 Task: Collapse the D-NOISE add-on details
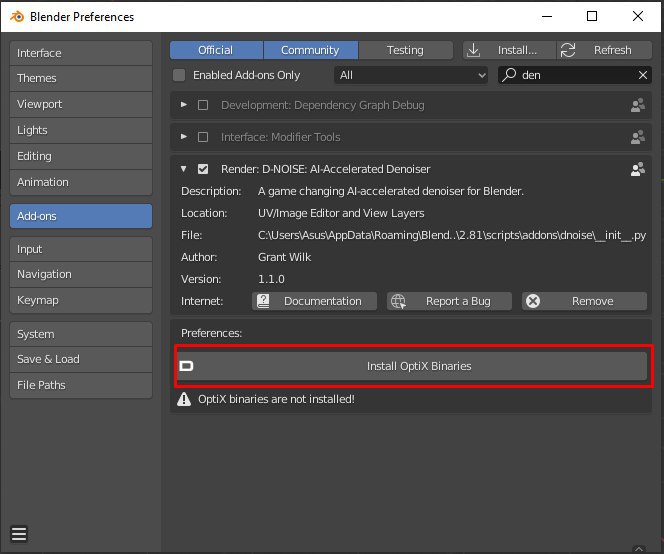pos(183,169)
